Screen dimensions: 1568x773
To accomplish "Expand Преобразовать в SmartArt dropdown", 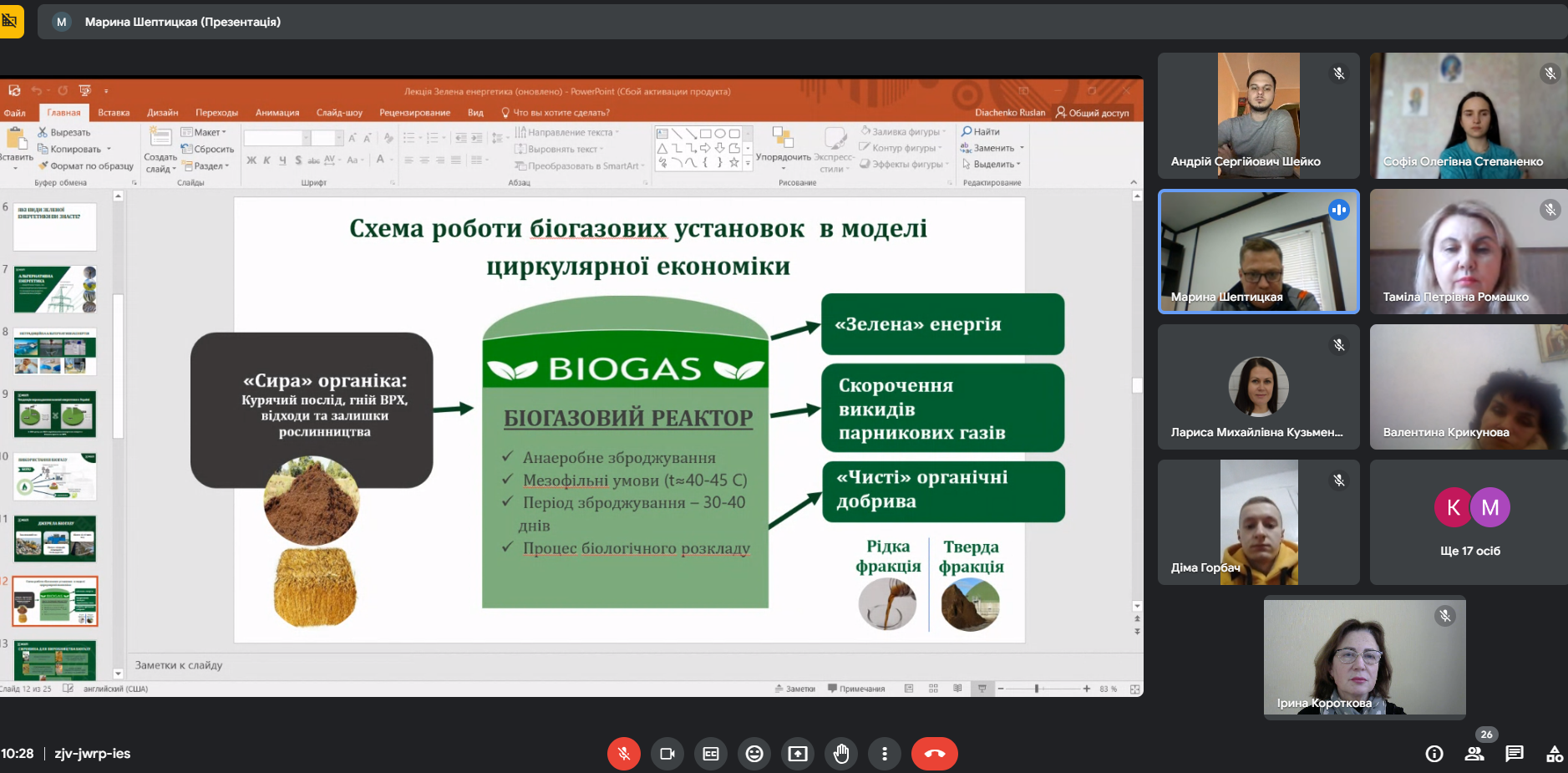I will (x=580, y=165).
